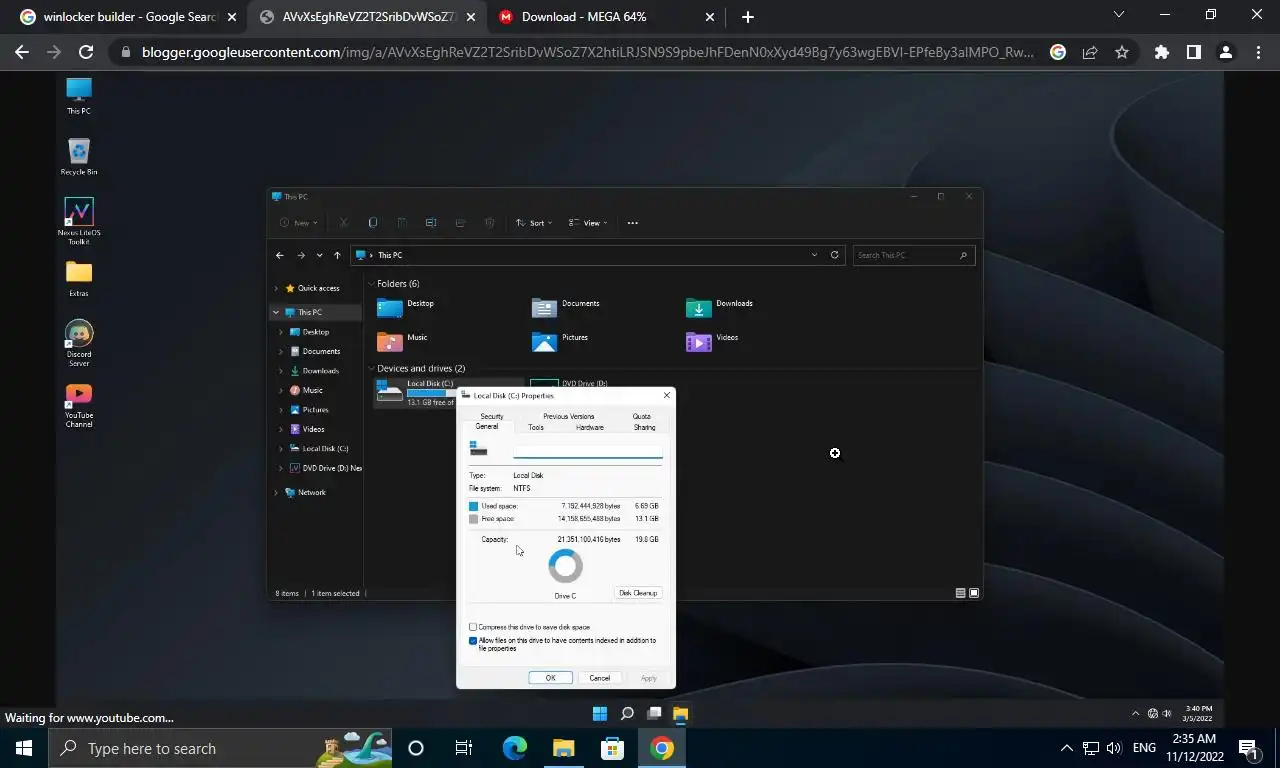Screen dimensions: 1280x768
Task: Click the YouTube Channel desktop shortcut
Action: click(x=79, y=405)
